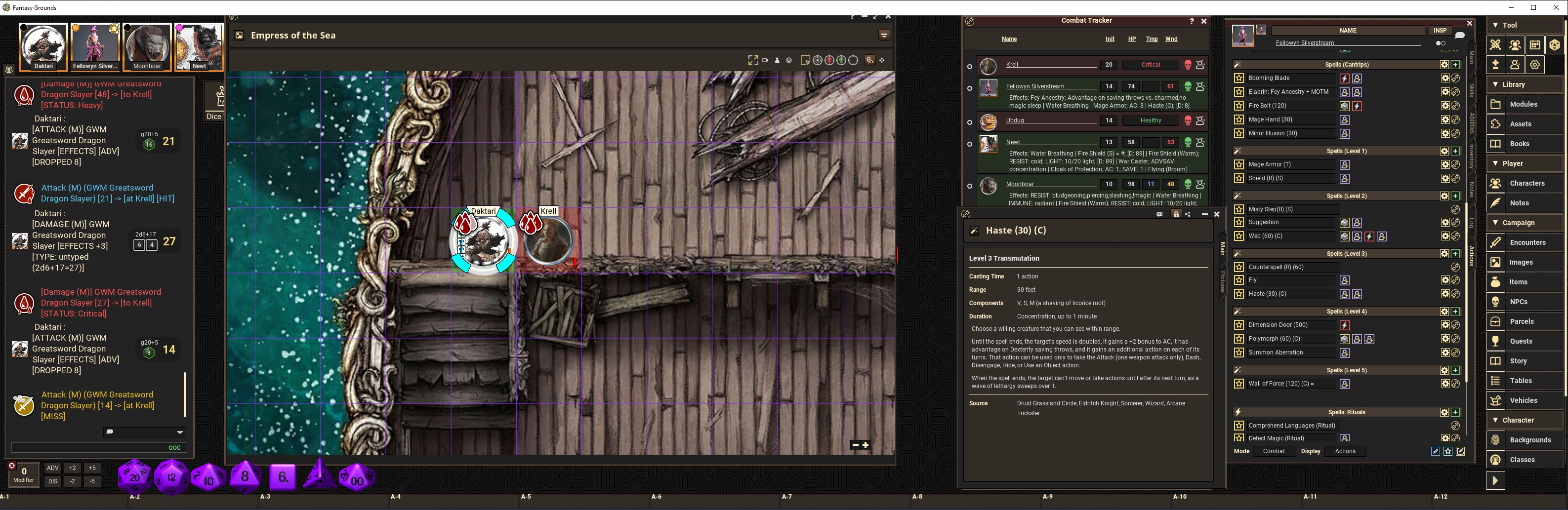The width and height of the screenshot is (1568, 510).
Task: Click Moonboar's targeting icon in Combat Tracker
Action: point(1200,184)
